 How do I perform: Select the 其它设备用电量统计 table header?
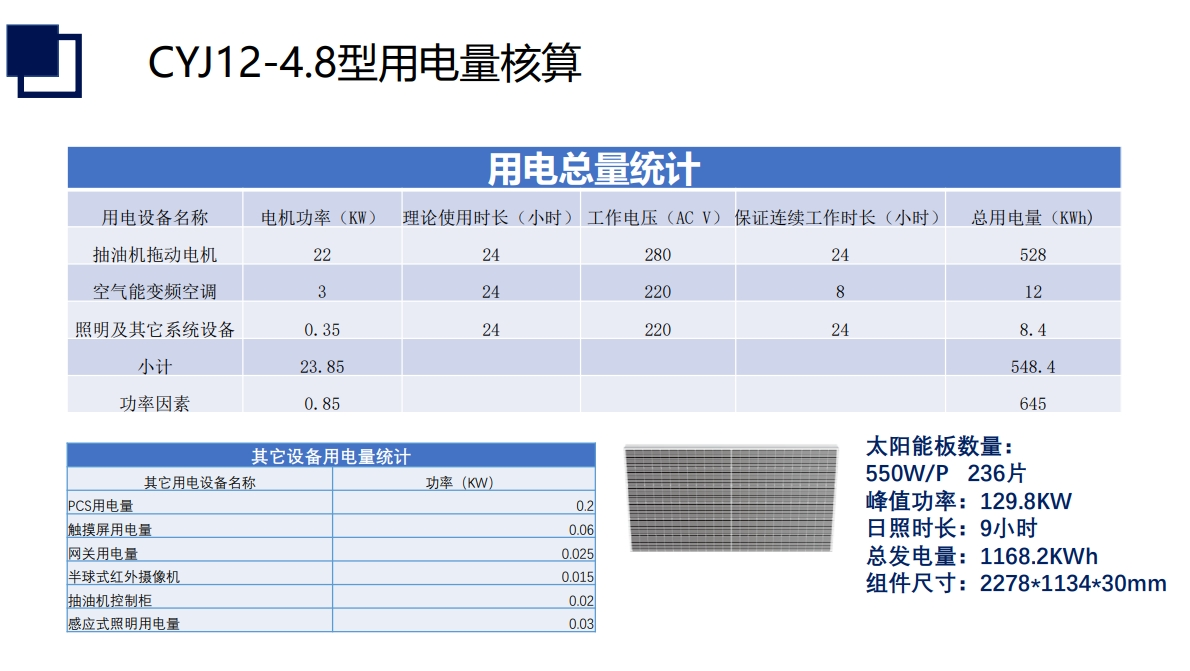coord(331,456)
